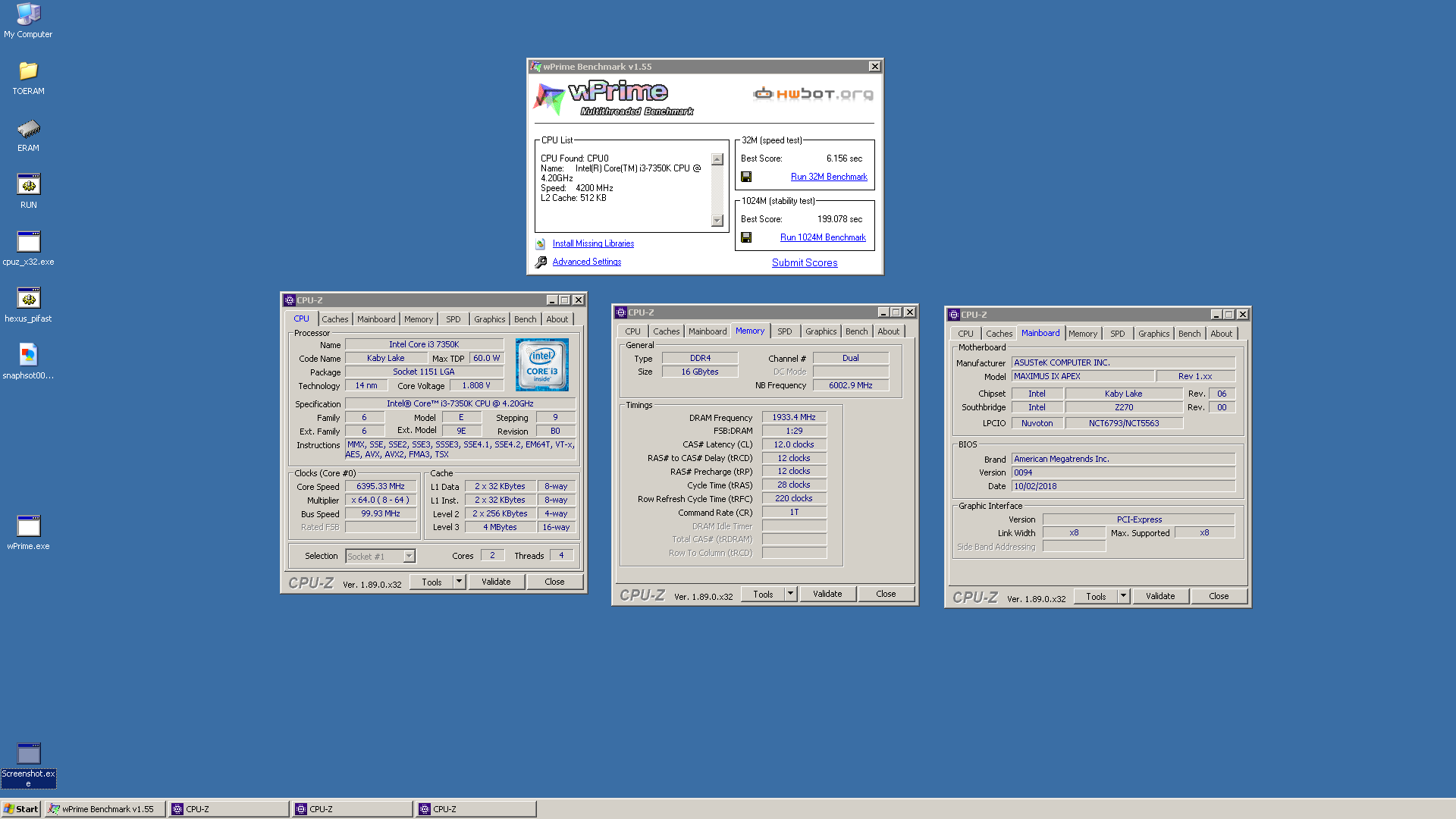Click Validate in the Memory window
Image resolution: width=1456 pixels, height=819 pixels.
[x=827, y=594]
